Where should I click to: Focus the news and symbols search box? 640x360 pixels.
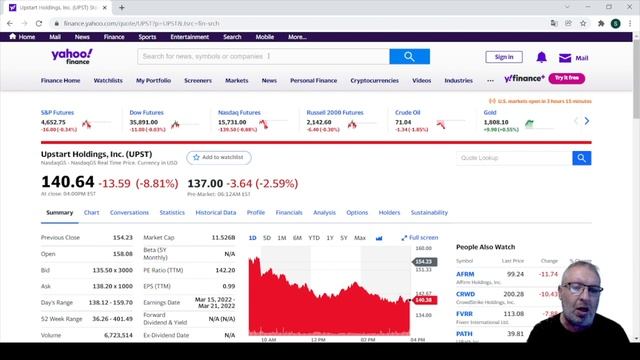point(263,56)
